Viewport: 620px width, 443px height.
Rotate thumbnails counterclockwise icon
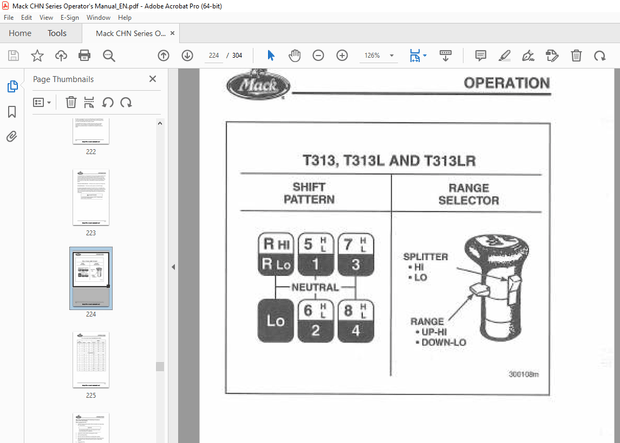pos(108,102)
